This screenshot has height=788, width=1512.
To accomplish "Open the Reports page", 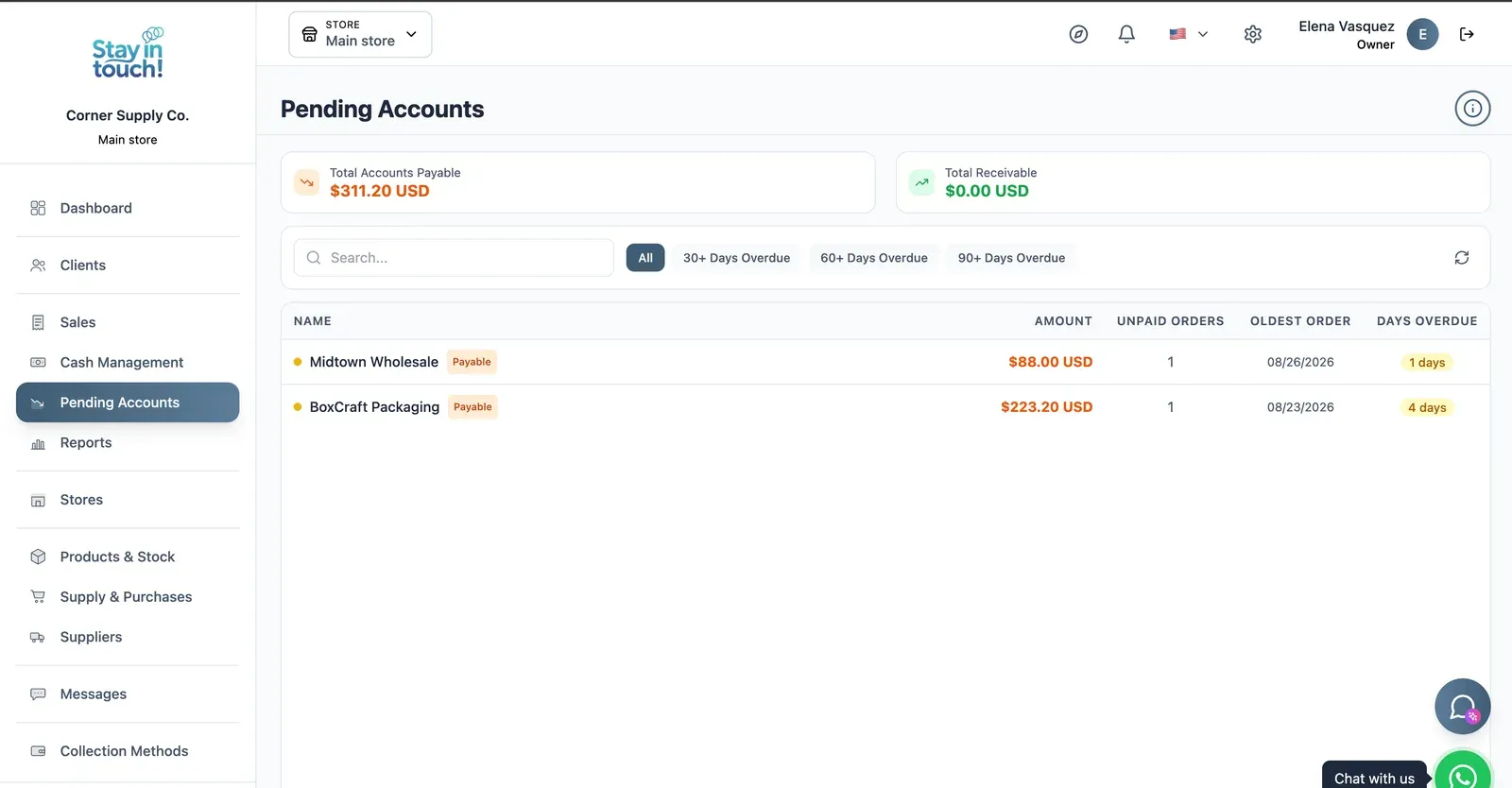I will [128, 443].
